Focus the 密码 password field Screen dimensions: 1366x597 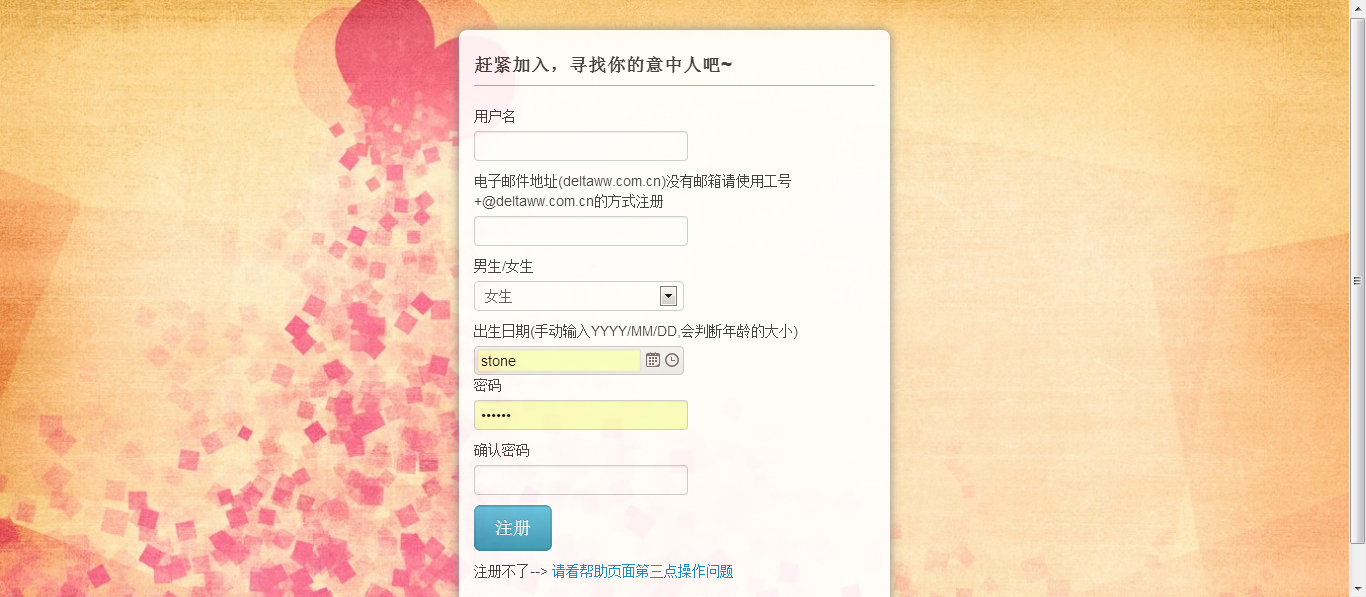(x=581, y=415)
